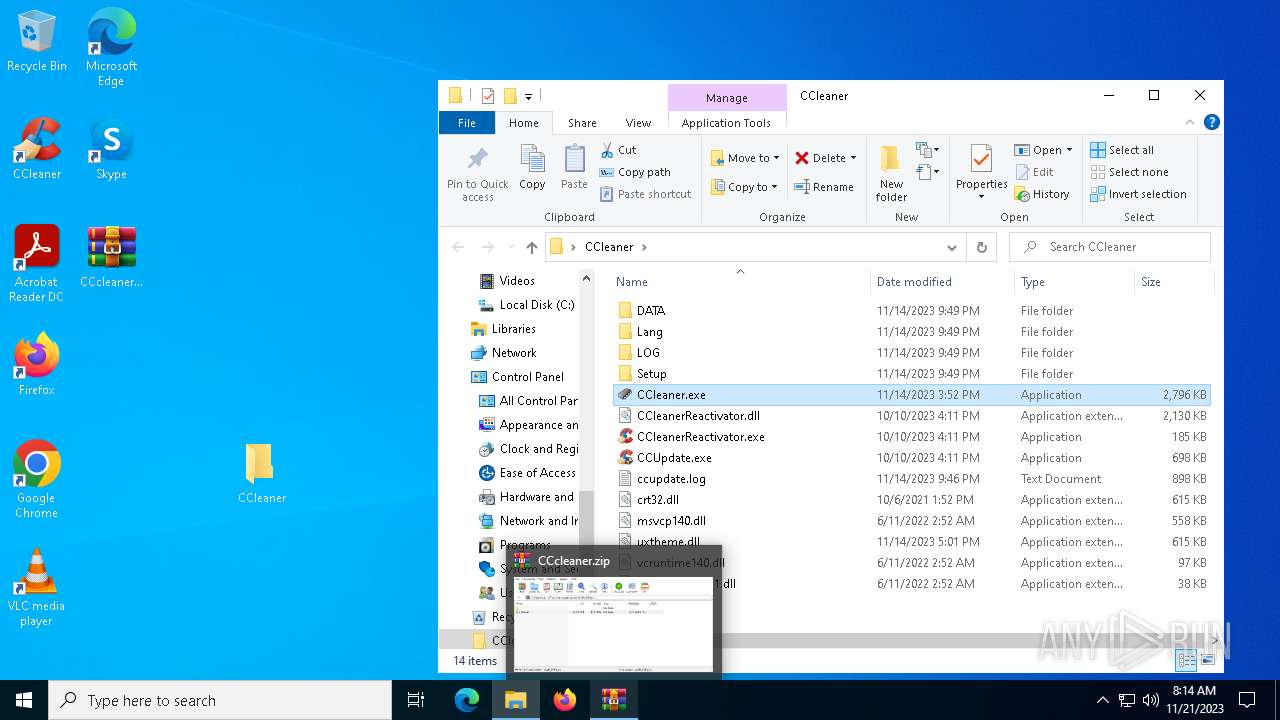The height and width of the screenshot is (720, 1280).
Task: Click Search CCleaner field
Action: [x=1110, y=247]
